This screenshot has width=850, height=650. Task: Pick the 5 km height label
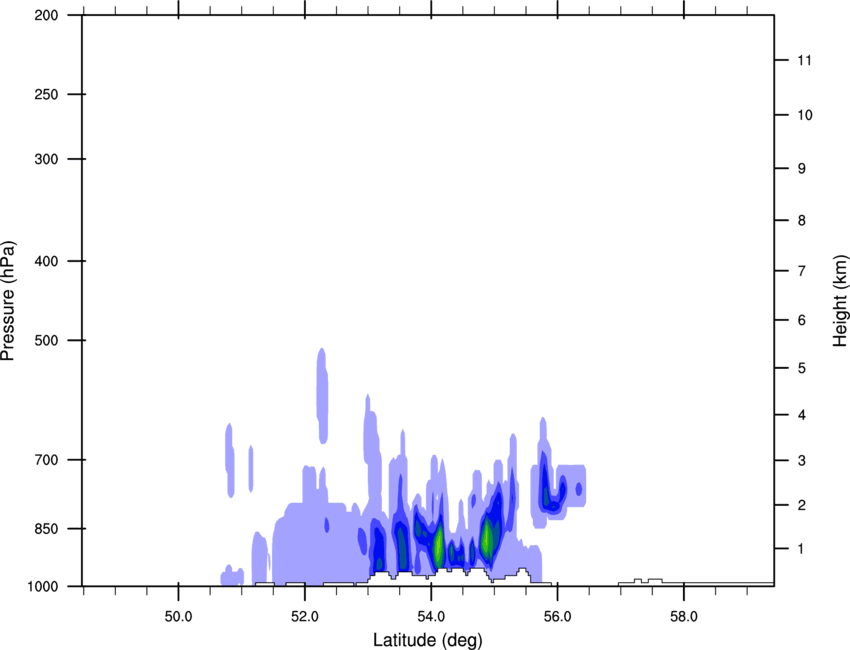click(x=801, y=368)
